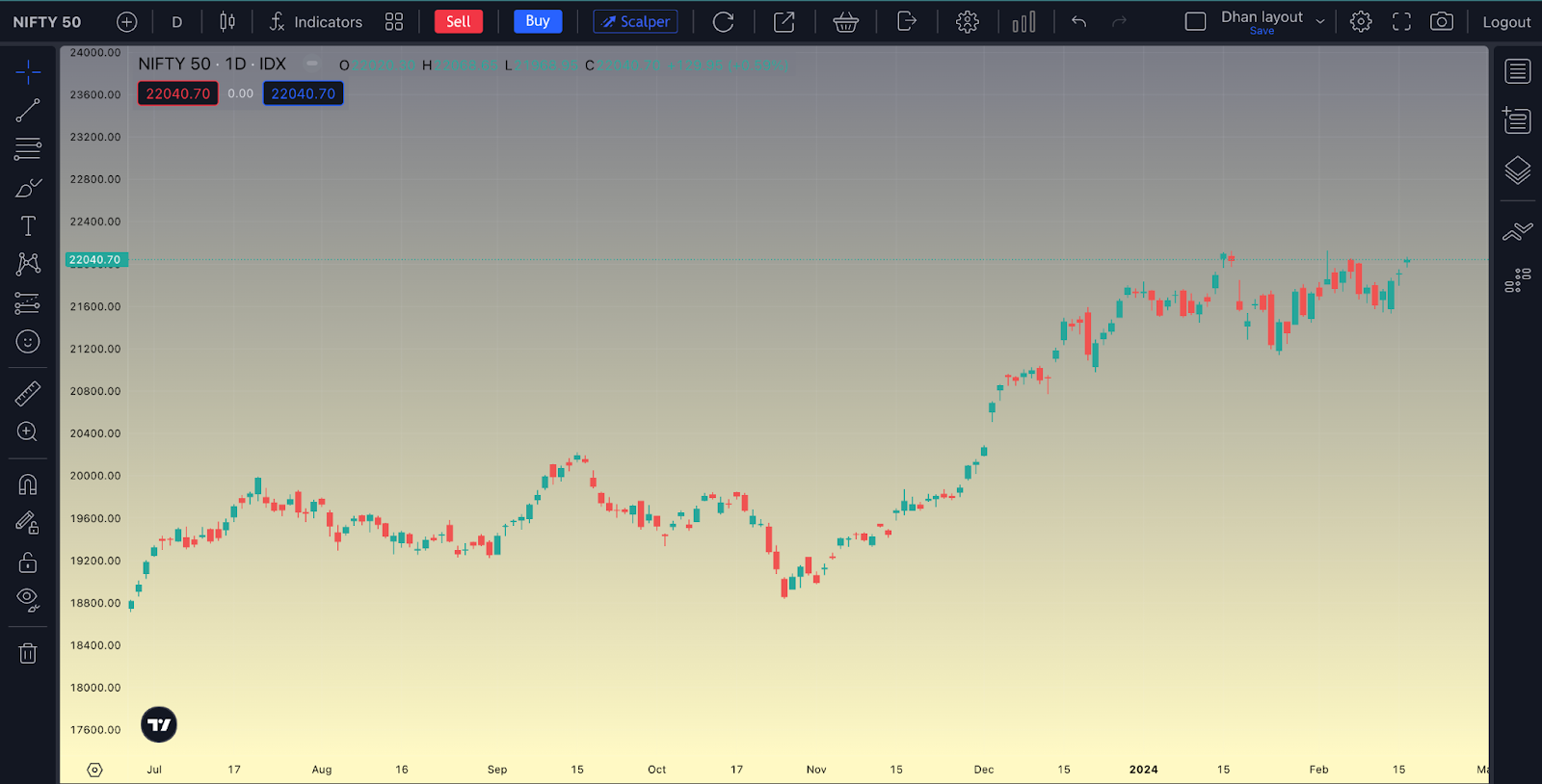Toggle hide all drawings eye icon

[x=28, y=600]
